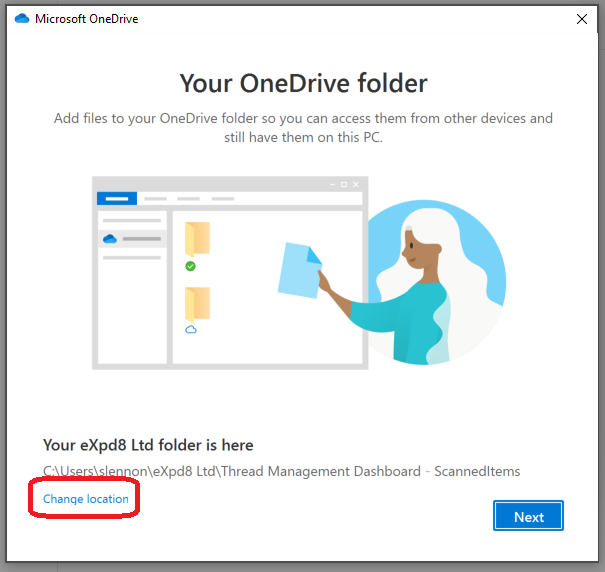
Task: Select the folder path text C:\Users\slennon\eXpd8 Ltd
Action: [281, 471]
